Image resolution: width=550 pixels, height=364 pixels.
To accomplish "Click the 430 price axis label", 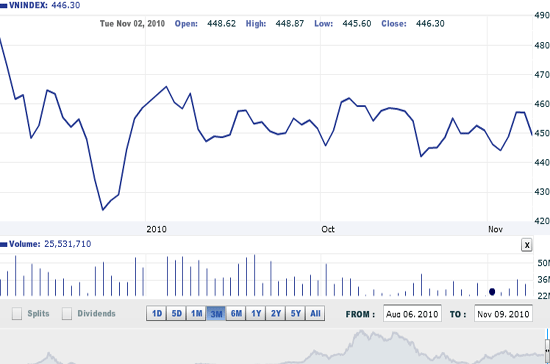I will point(542,192).
